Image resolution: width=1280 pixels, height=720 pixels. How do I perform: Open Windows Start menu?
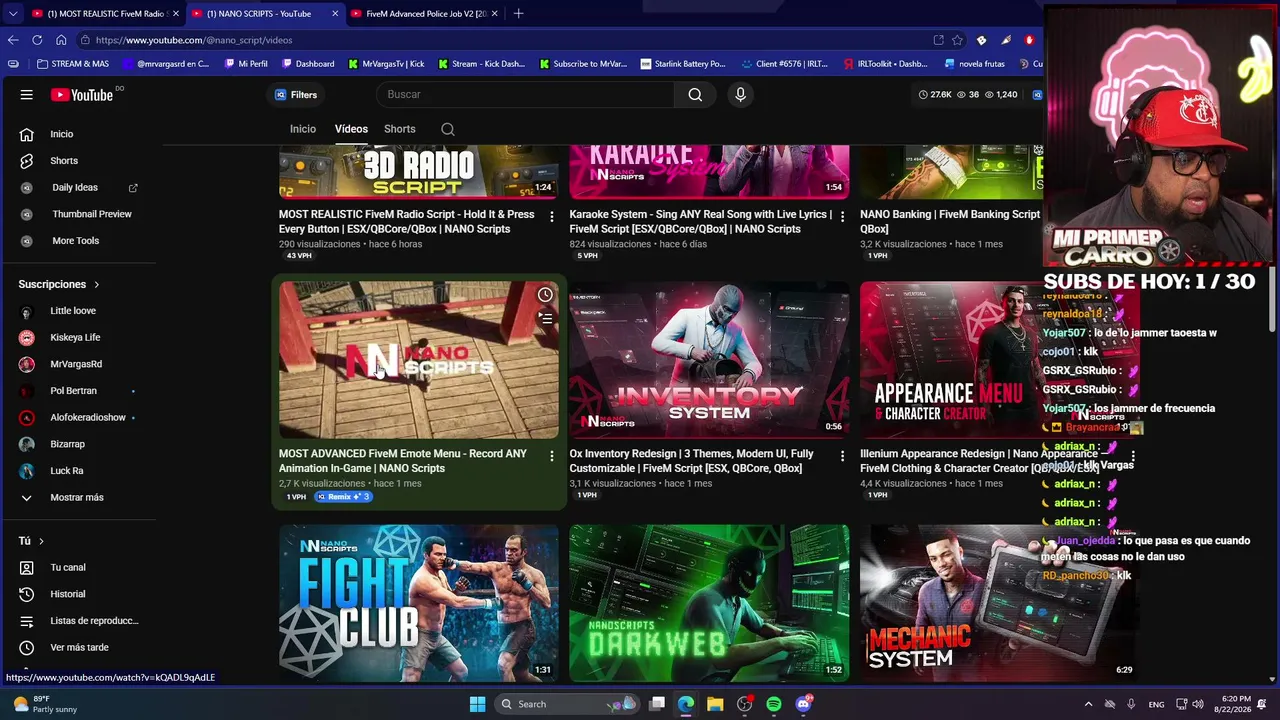click(477, 704)
